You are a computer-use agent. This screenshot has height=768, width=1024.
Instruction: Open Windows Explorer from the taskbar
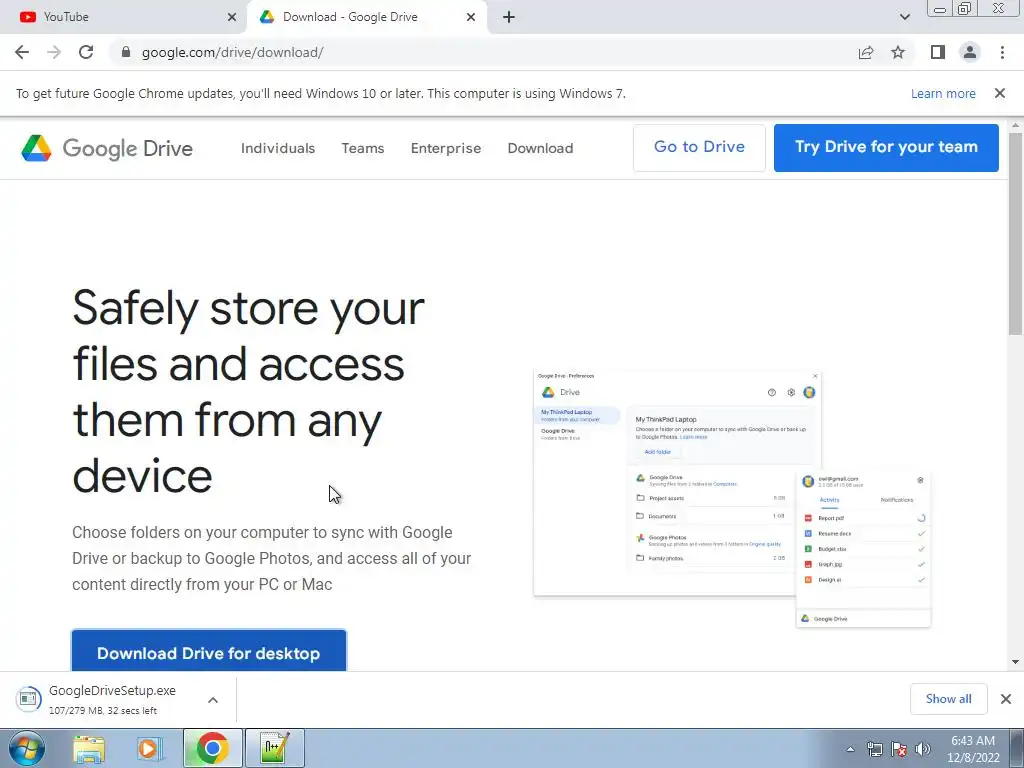(89, 748)
